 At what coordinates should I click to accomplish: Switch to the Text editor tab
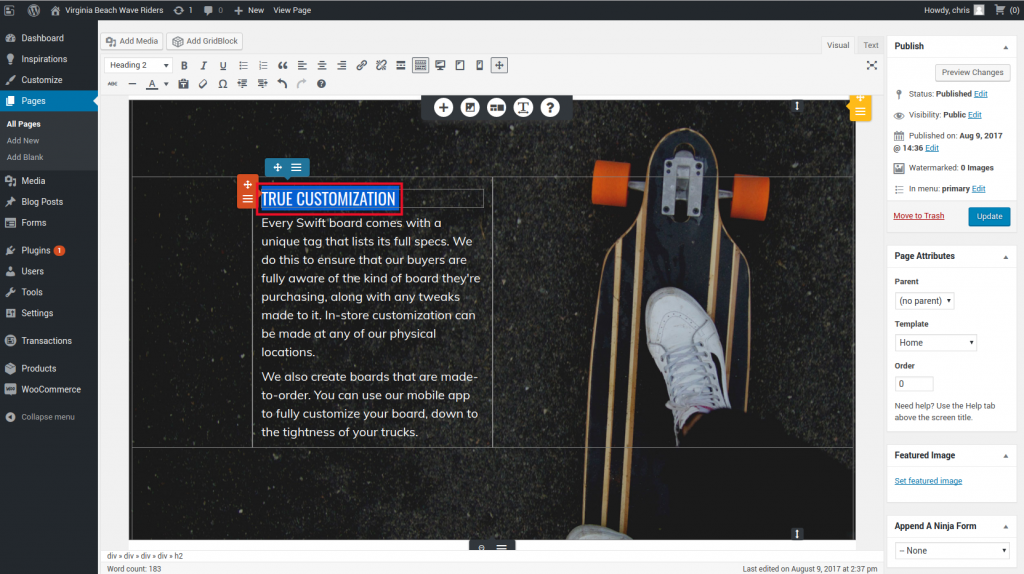click(x=871, y=45)
